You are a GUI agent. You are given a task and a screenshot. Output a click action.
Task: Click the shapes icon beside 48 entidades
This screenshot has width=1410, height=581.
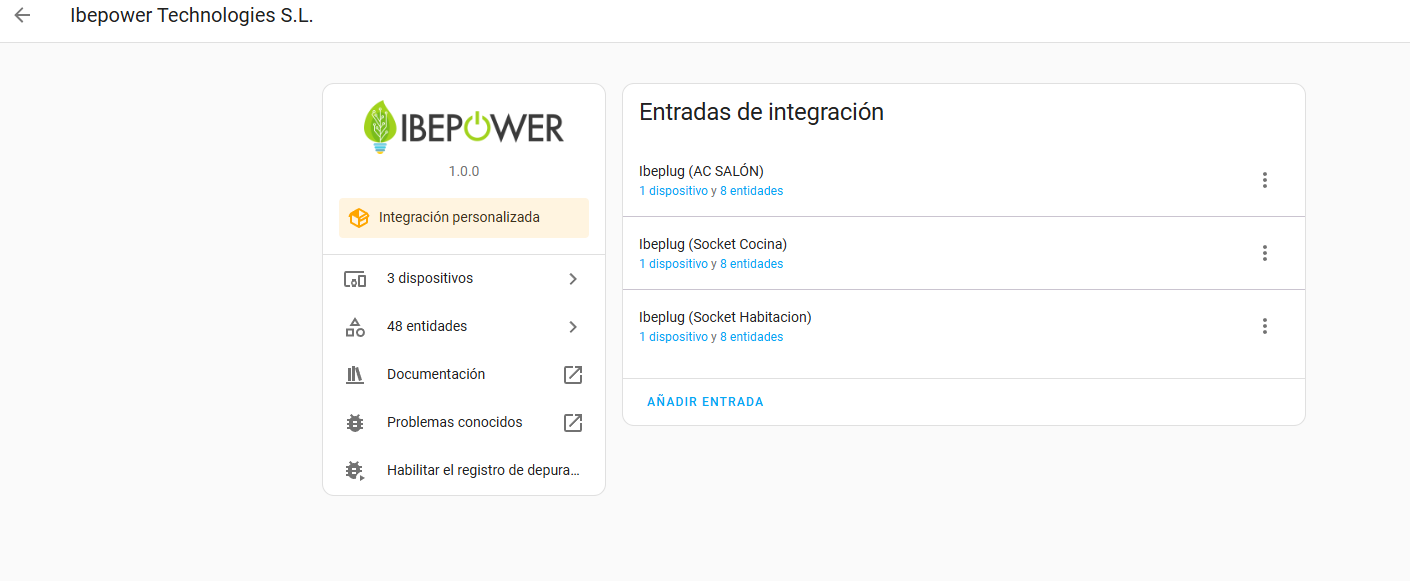coord(355,327)
